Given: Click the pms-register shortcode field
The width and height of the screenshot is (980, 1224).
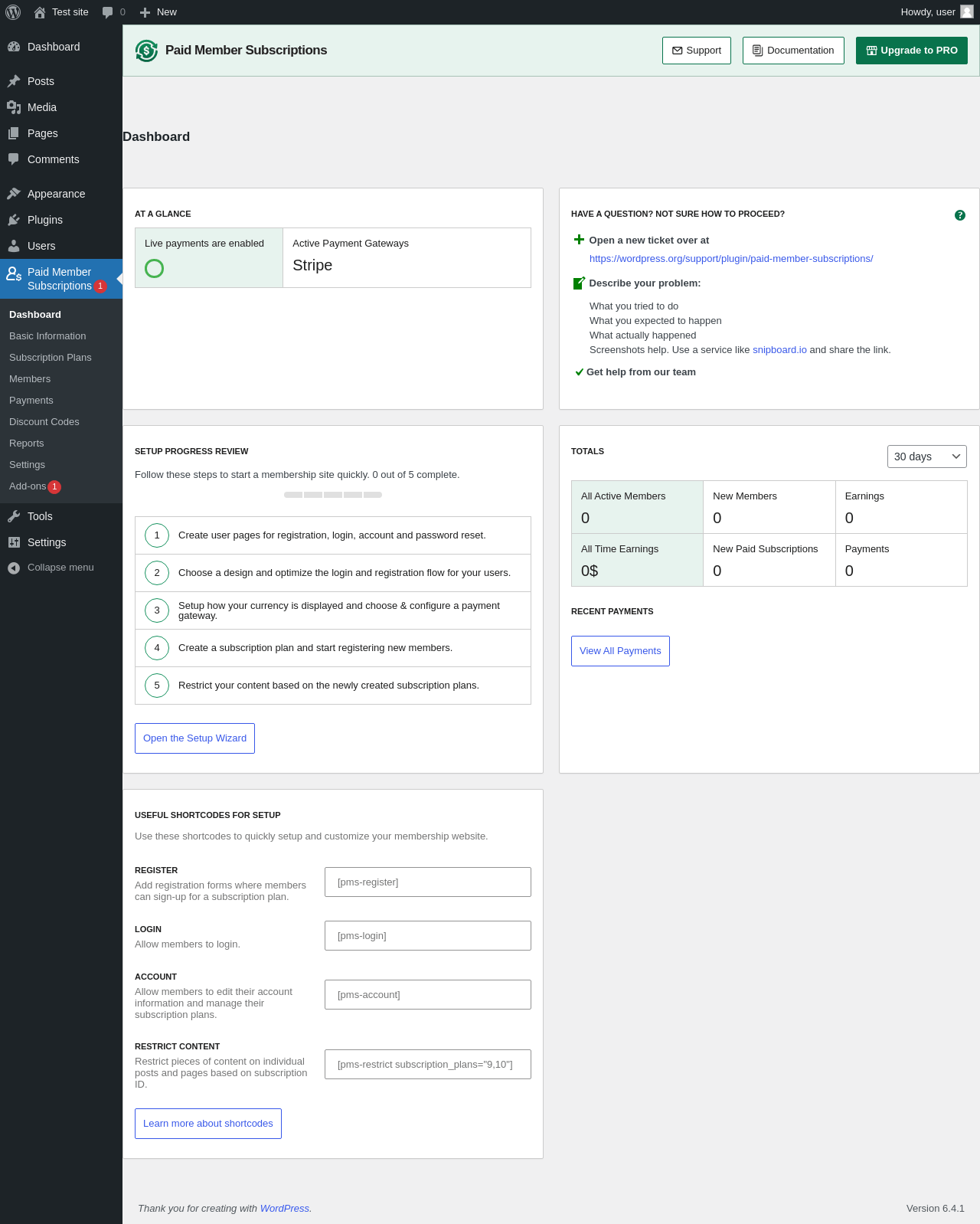Looking at the screenshot, I should [x=427, y=882].
